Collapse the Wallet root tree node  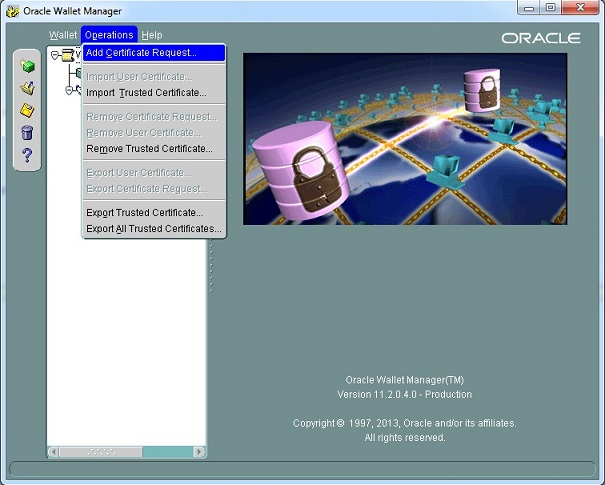pyautogui.click(x=54, y=56)
